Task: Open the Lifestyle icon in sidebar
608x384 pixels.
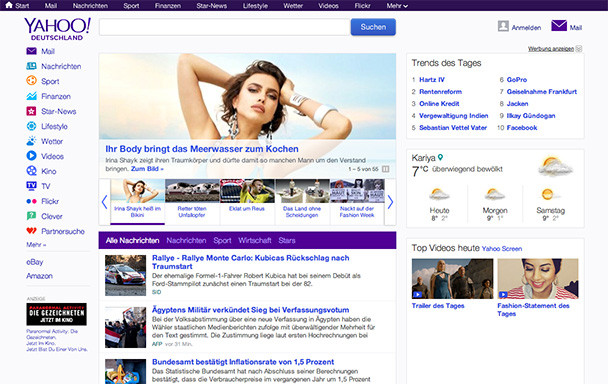Action: (x=31, y=126)
